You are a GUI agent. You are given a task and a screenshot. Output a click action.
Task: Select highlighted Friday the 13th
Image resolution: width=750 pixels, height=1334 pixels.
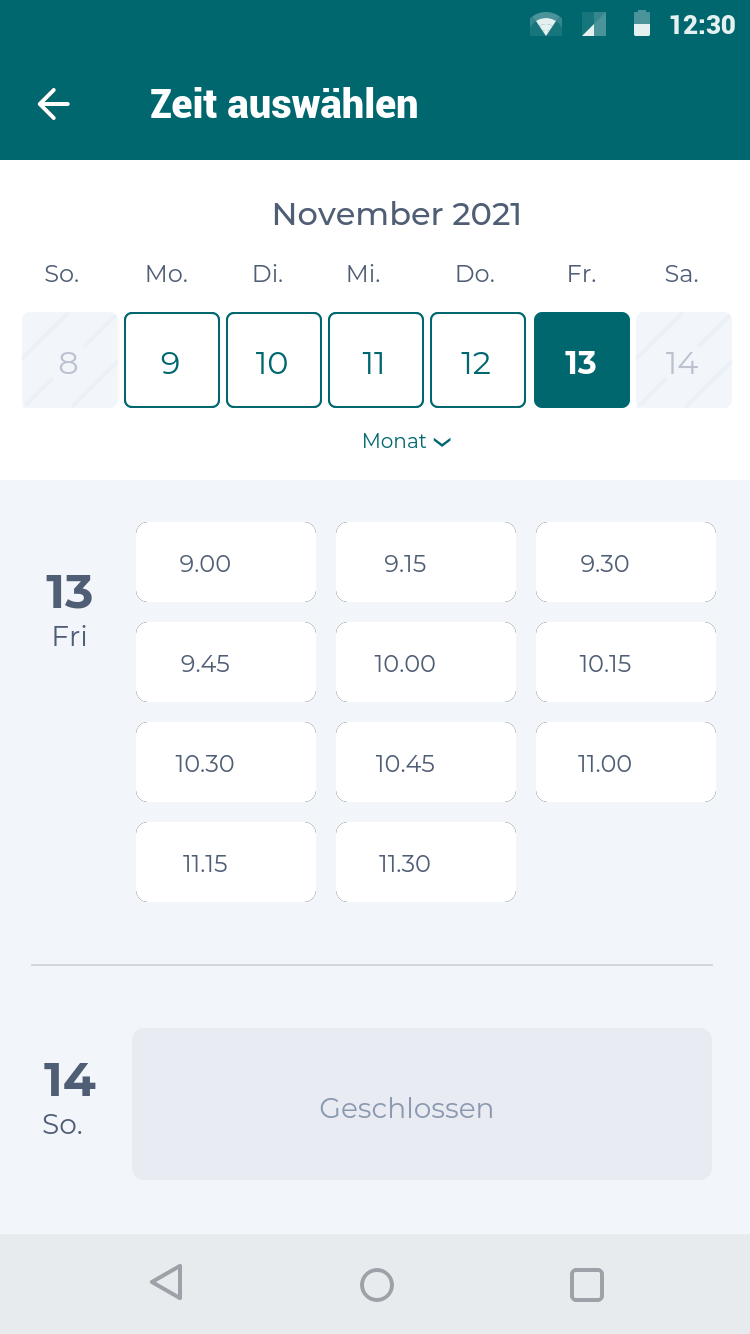click(582, 360)
